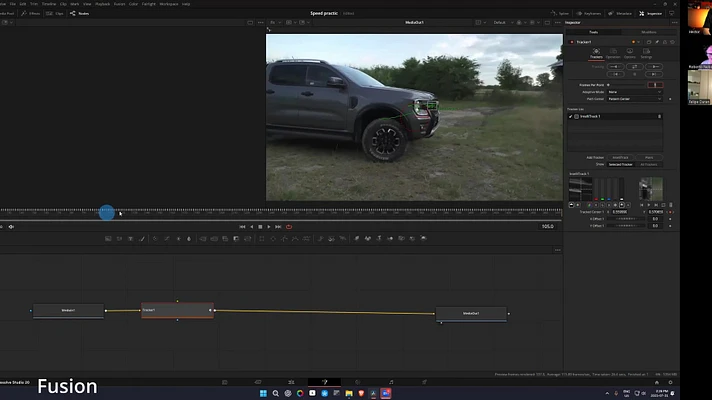Viewport: 712px width, 400px height.
Task: Stop playback
Action: point(260,227)
